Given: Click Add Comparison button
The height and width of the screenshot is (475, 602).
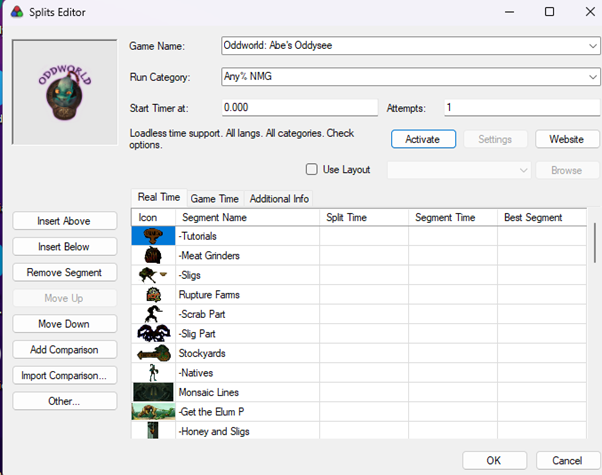Looking at the screenshot, I should 64,349.
